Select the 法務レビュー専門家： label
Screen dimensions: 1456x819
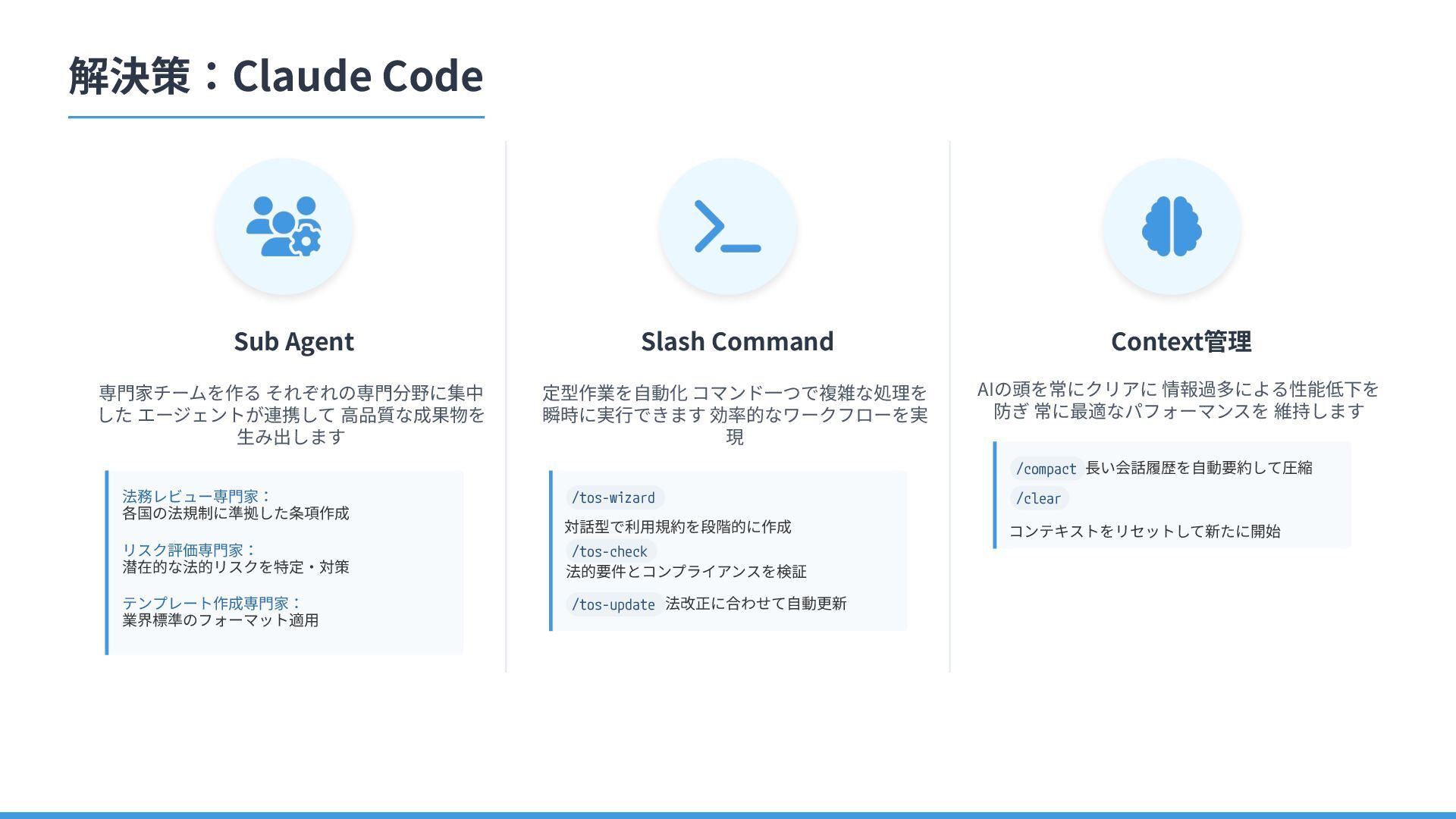coord(197,496)
